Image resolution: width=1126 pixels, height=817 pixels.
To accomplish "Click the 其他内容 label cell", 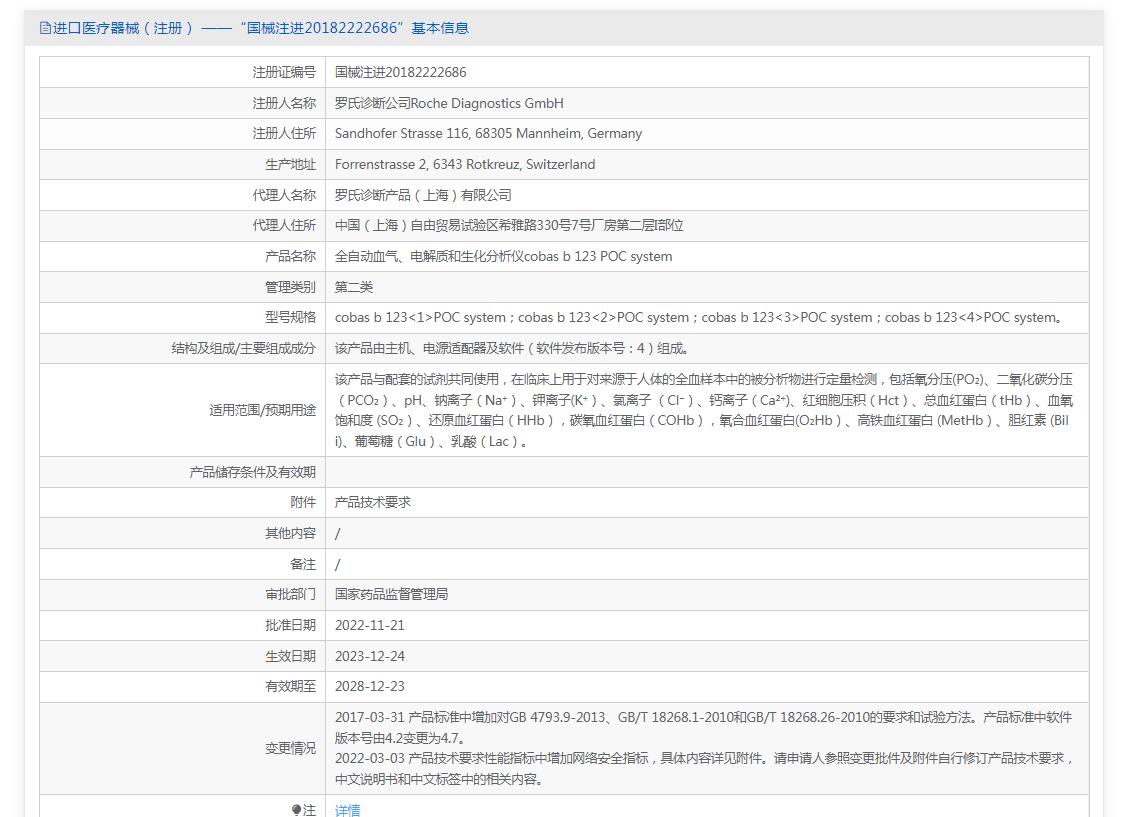I will (182, 533).
